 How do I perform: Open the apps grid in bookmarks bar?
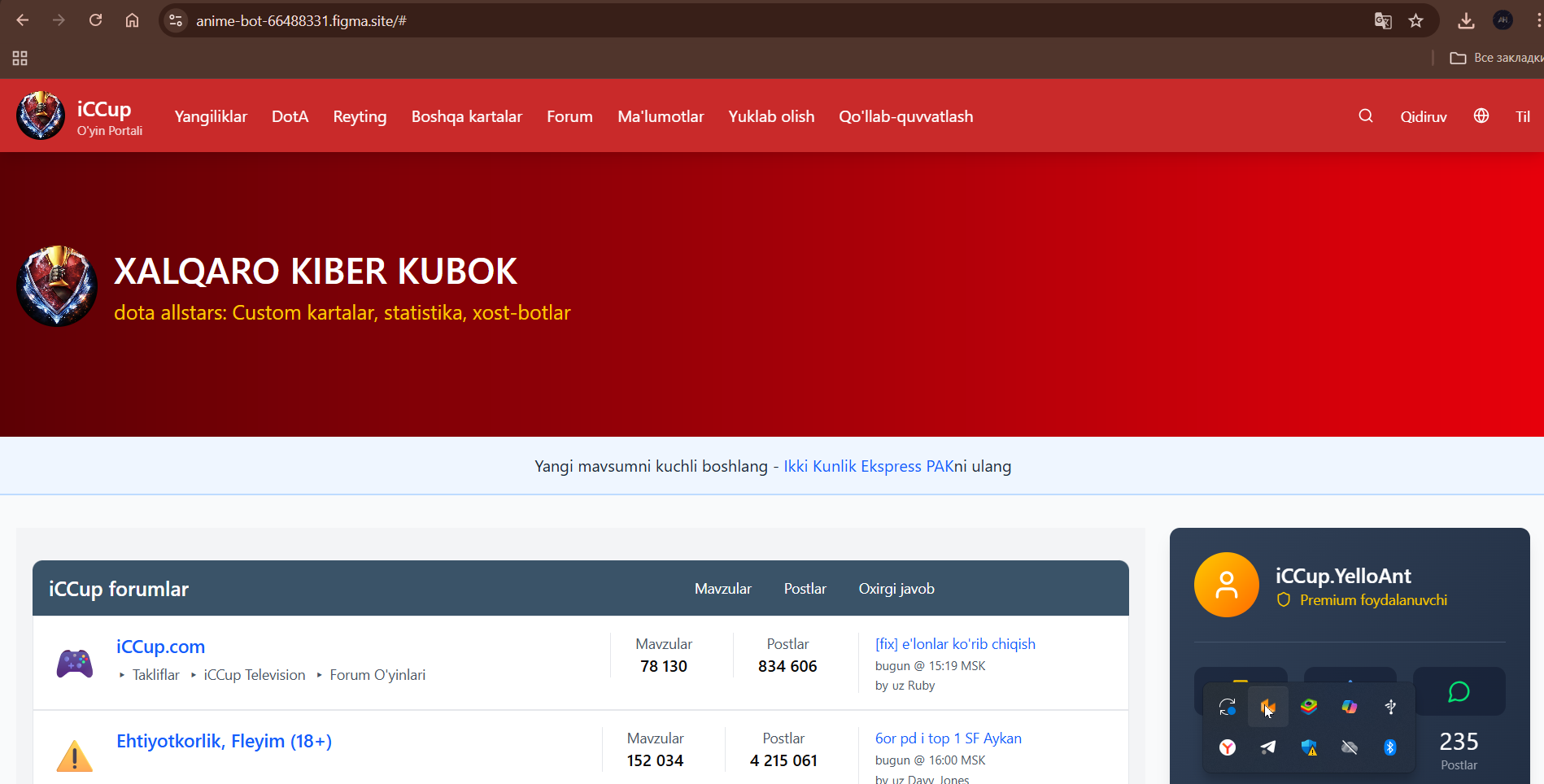pos(20,58)
